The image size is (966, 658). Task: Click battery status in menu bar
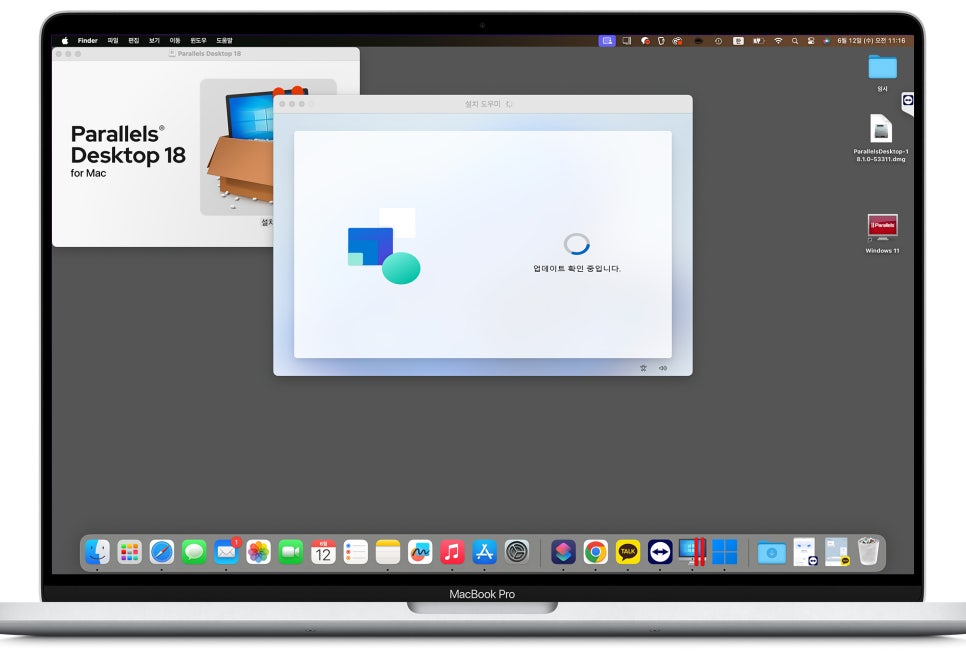(758, 41)
